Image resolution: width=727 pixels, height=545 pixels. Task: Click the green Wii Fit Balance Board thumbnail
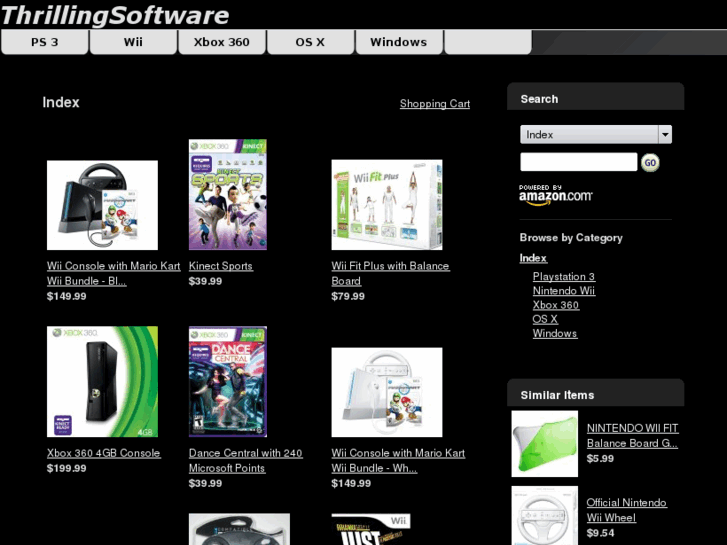pyautogui.click(x=545, y=443)
